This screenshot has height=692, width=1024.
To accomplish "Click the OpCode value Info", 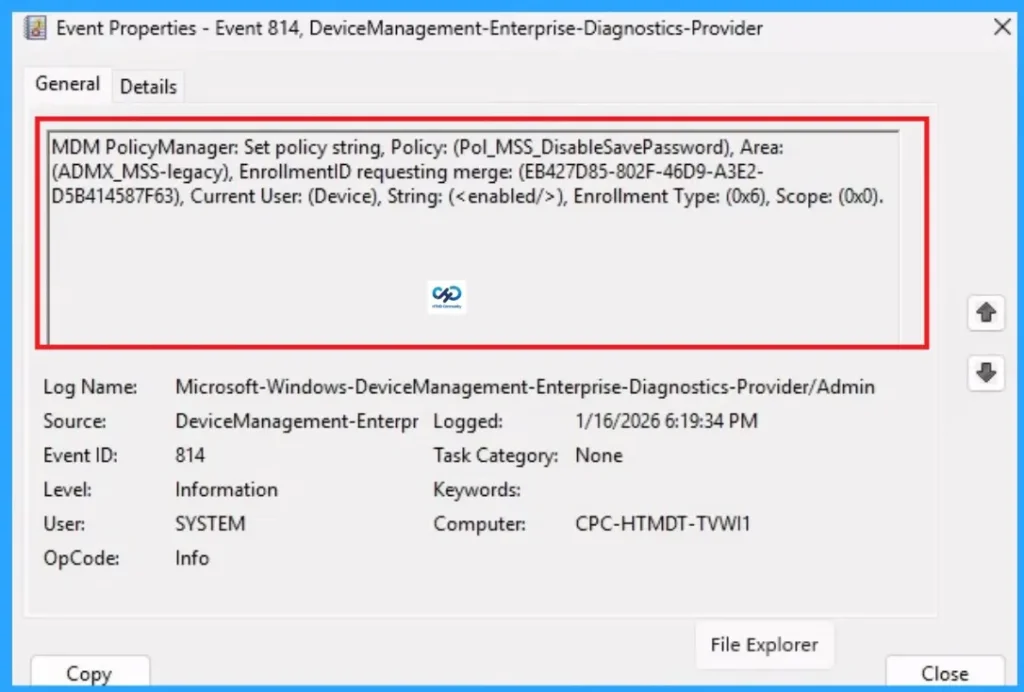I will 192,558.
